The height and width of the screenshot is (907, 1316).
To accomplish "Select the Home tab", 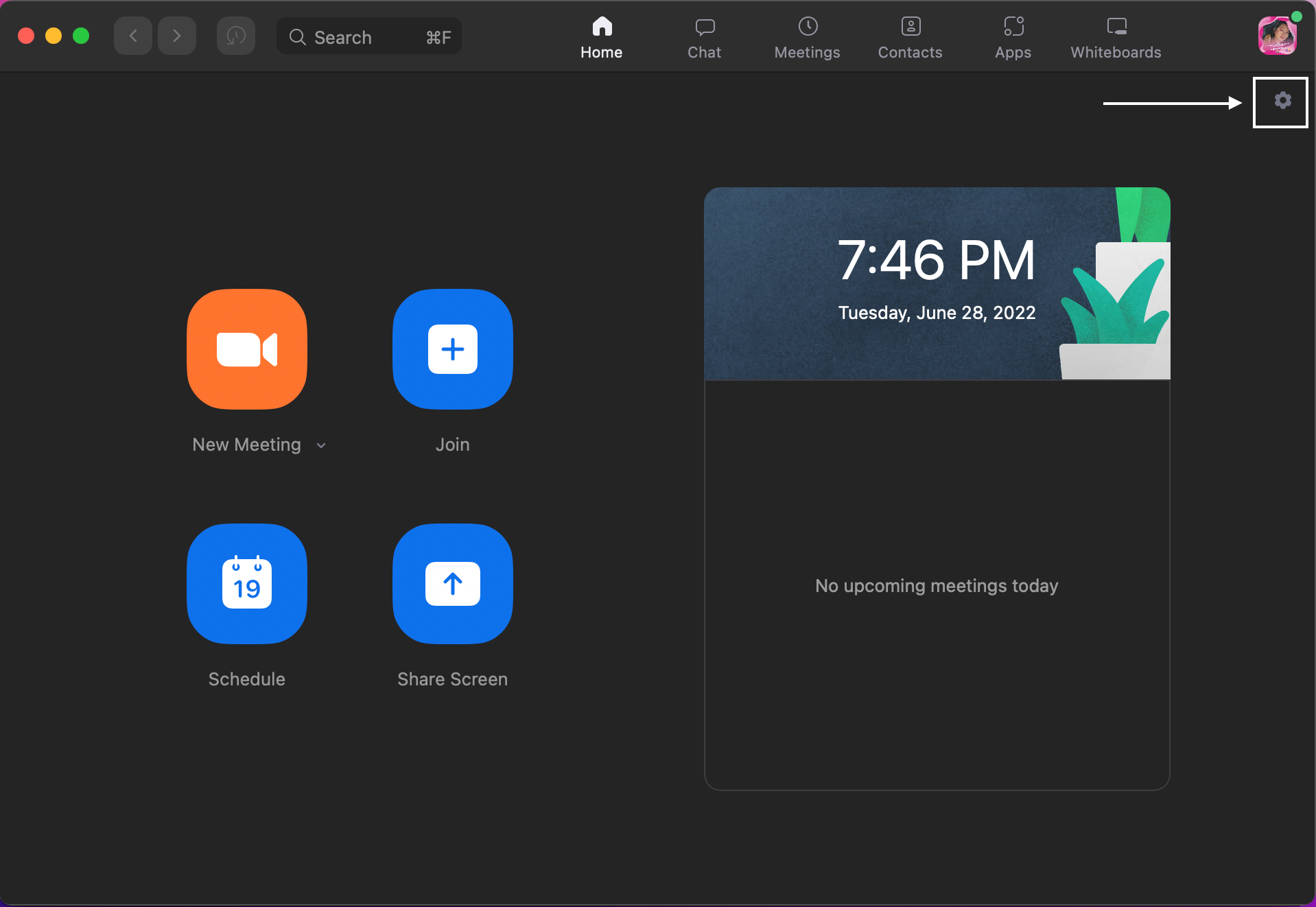I will 602,36.
